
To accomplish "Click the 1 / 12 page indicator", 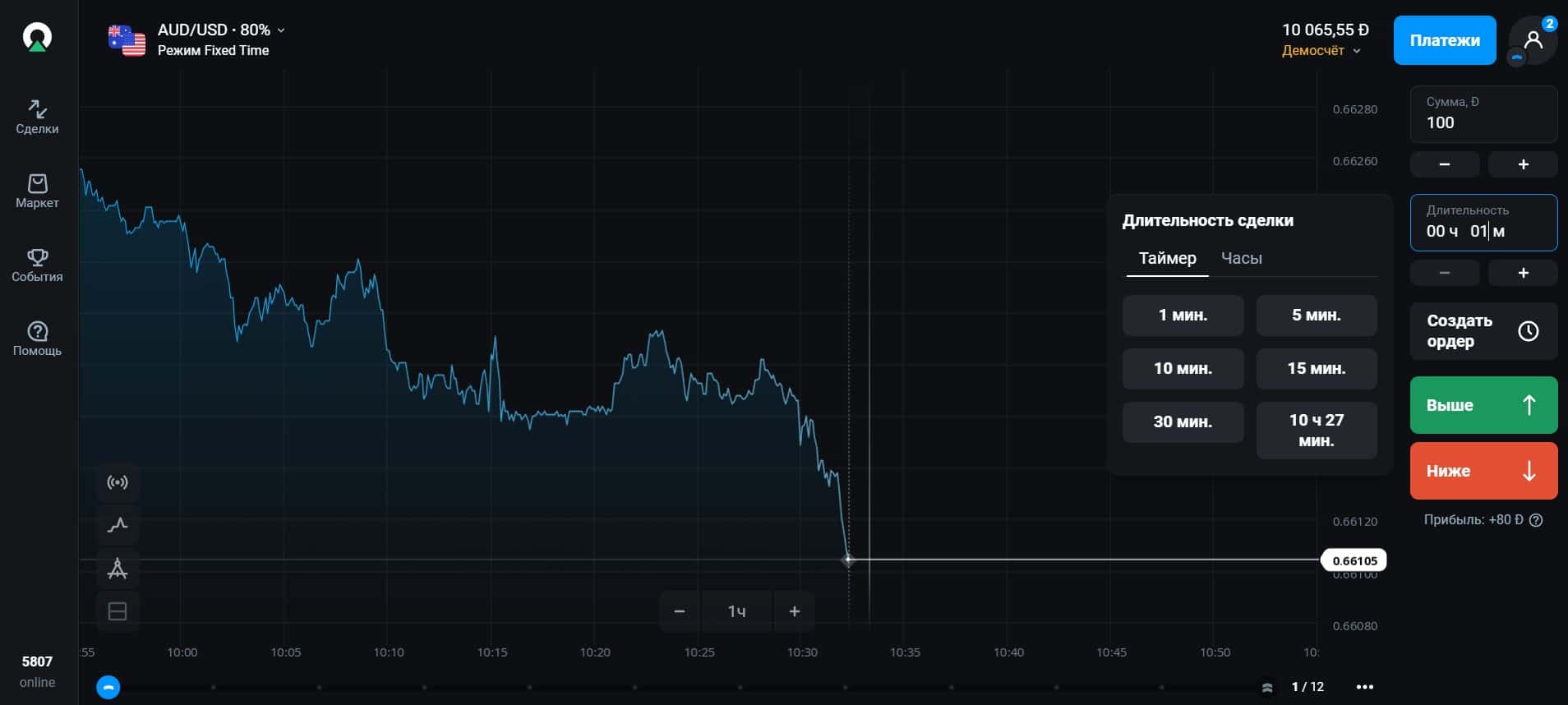I will click(x=1307, y=687).
